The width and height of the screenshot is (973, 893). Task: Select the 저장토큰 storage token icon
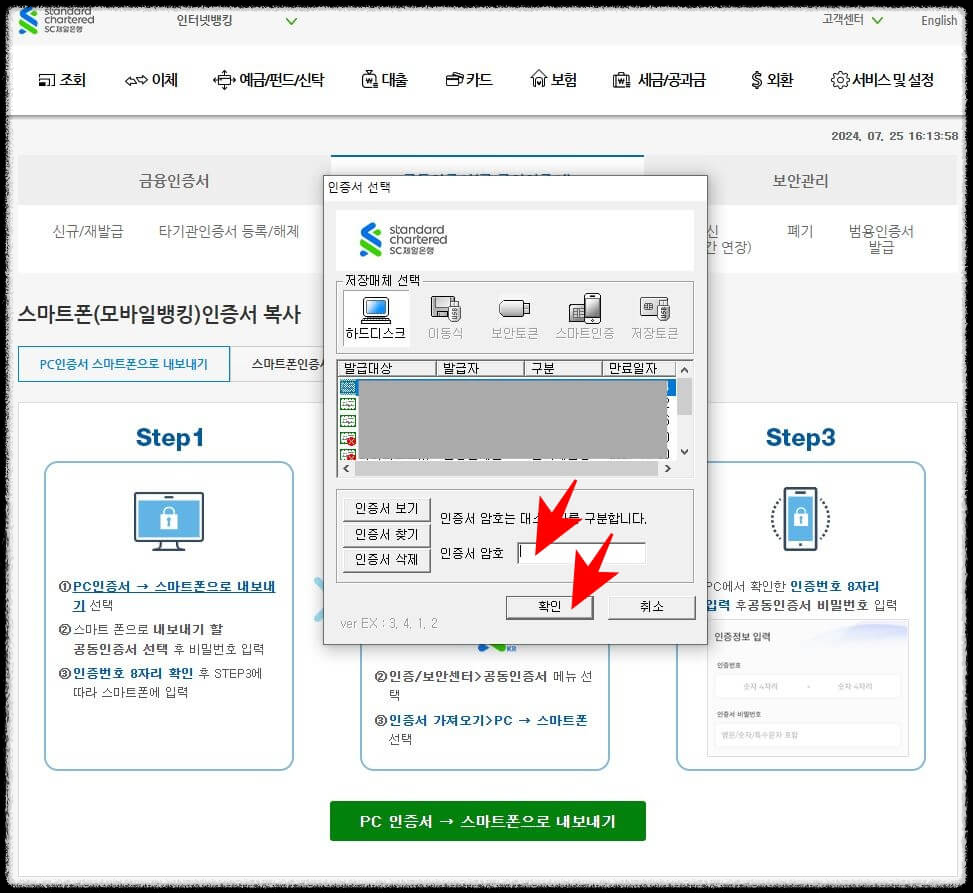tap(655, 318)
